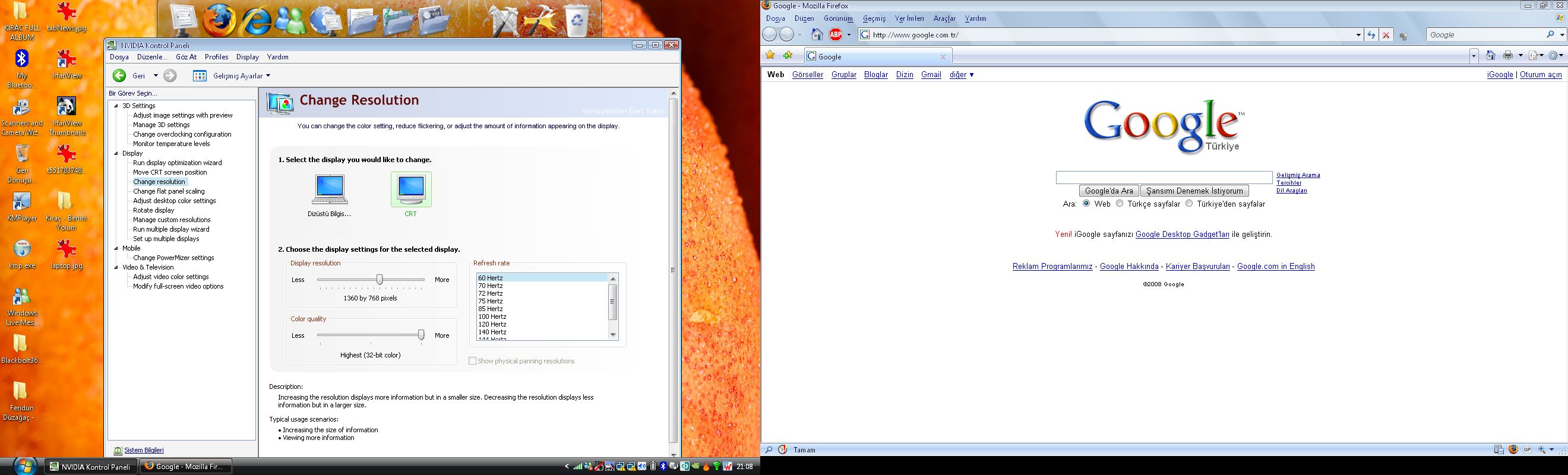Image resolution: width=1568 pixels, height=475 pixels.
Task: Click the Oturum açın link
Action: coord(1541,75)
